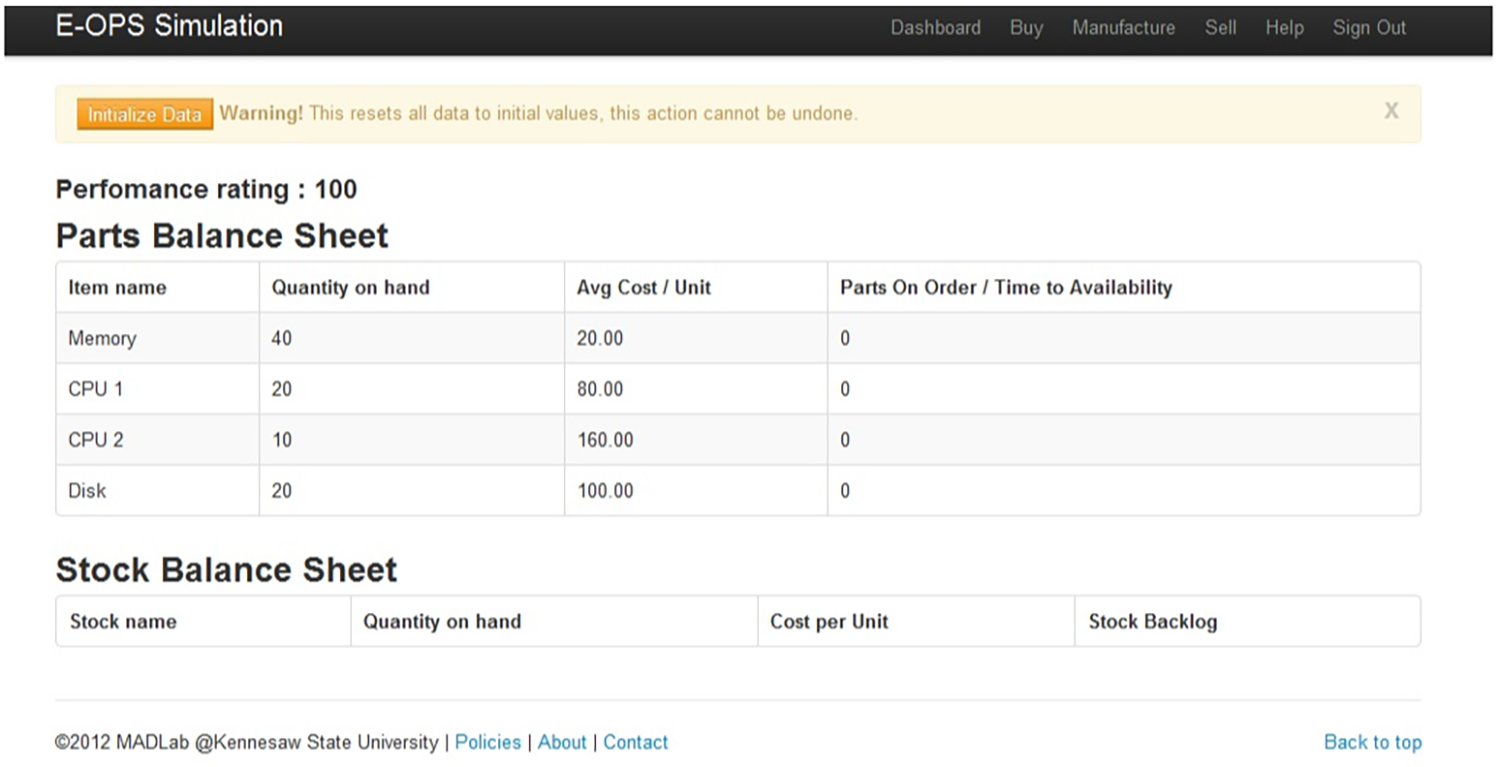Navigate to the Sell page
Screen dimensions: 1500x767
(1220, 28)
